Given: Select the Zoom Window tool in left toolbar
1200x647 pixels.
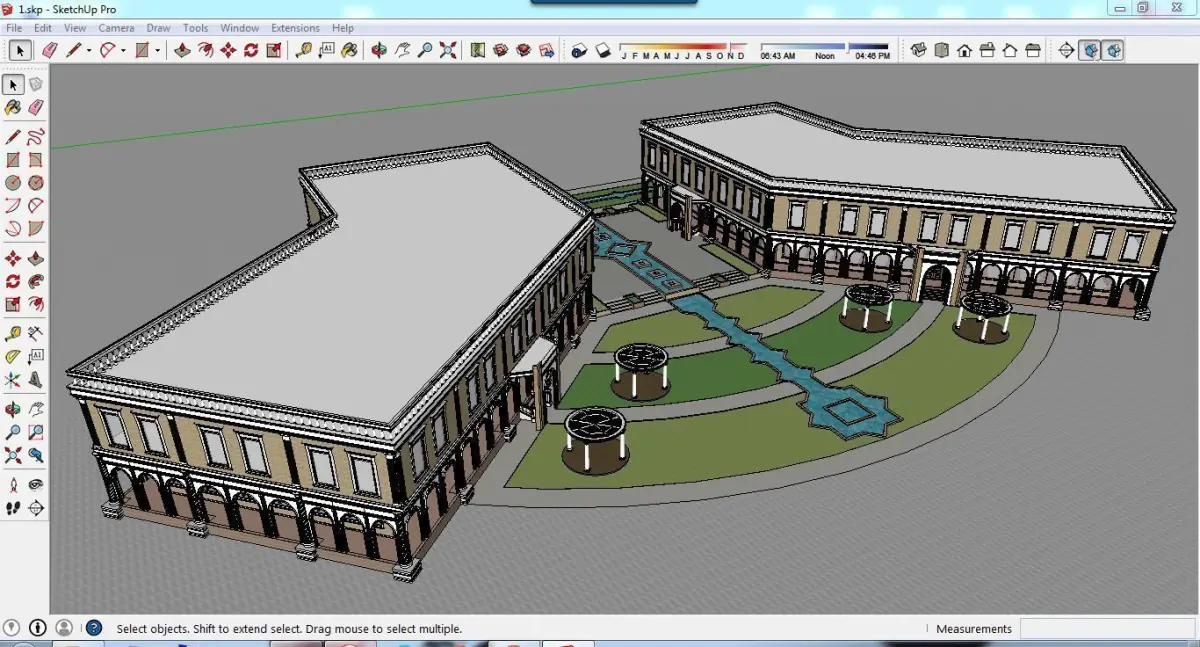Looking at the screenshot, I should pos(36,432).
